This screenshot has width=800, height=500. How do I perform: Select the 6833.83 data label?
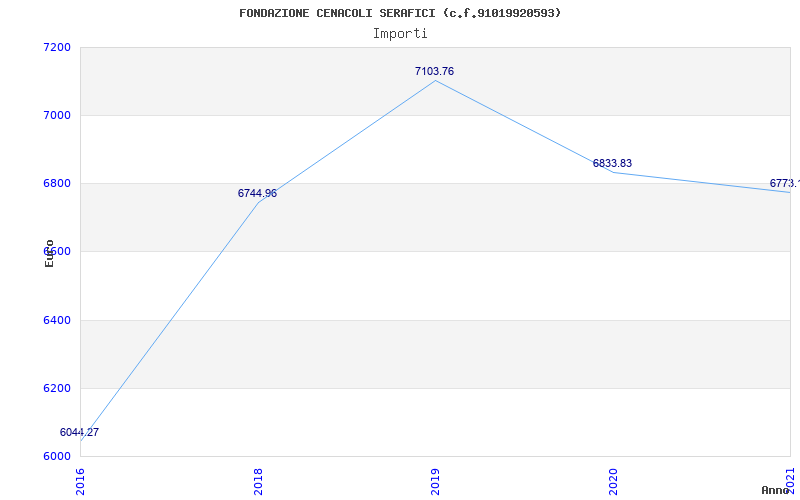pos(612,163)
